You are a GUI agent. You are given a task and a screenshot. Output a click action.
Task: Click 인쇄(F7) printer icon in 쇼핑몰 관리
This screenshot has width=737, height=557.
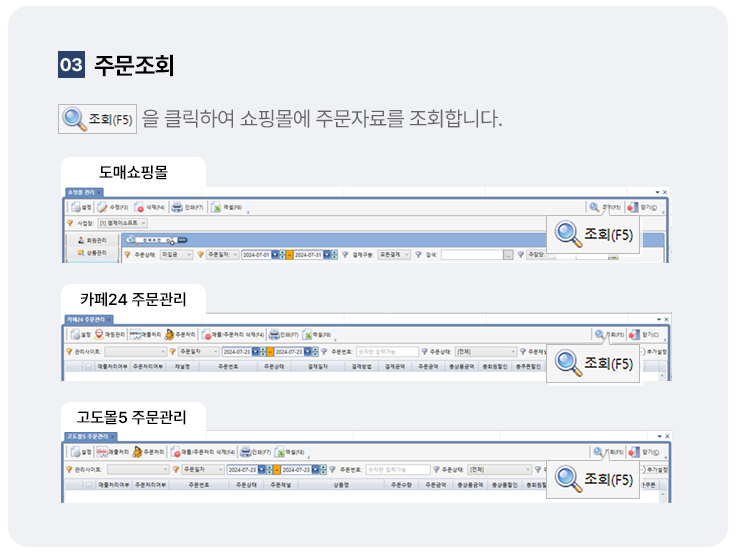177,207
